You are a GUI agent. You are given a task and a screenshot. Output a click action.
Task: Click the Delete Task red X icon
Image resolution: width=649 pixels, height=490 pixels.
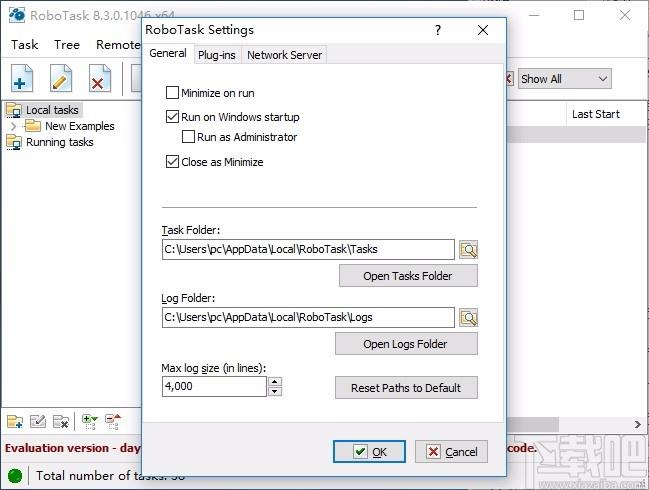[100, 78]
